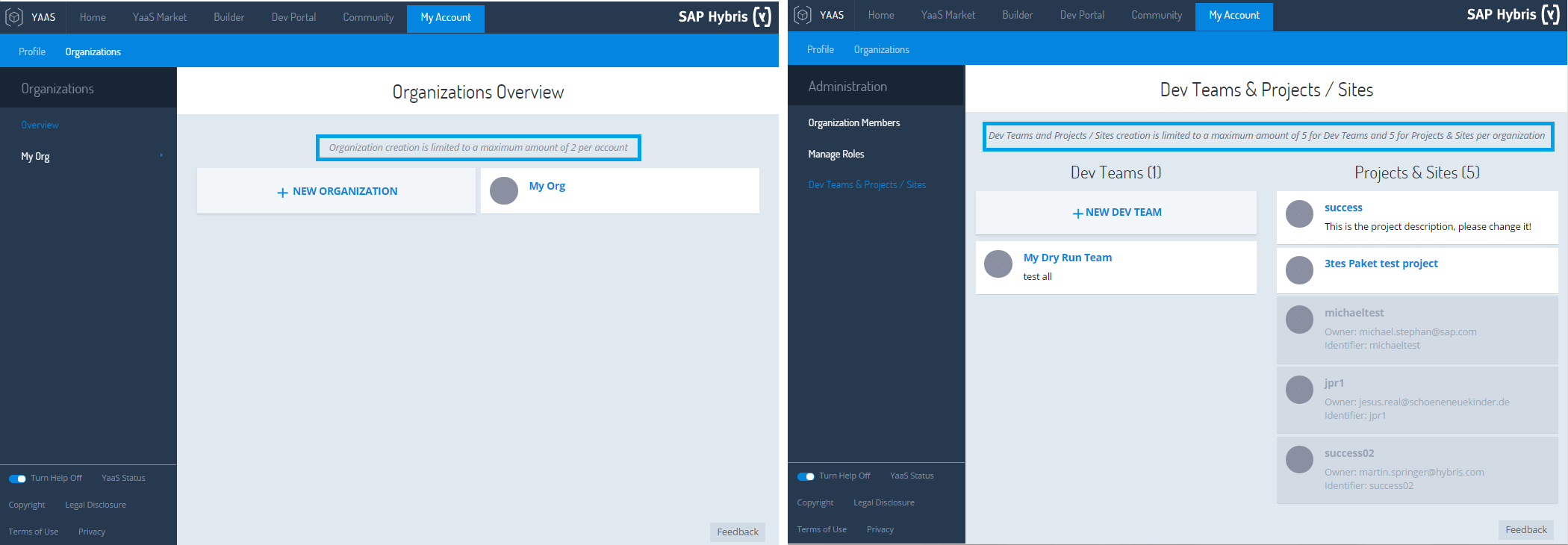The height and width of the screenshot is (545, 1568).
Task: Click YAAS hexagon logo on Dev Teams page
Action: (x=803, y=15)
